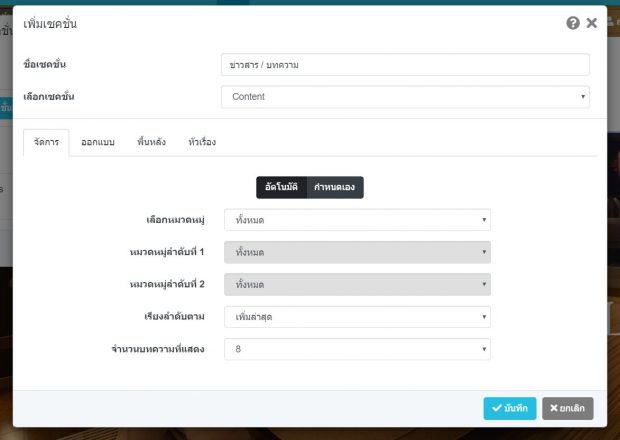Select the พื้นหลัง tab
The image size is (620, 440).
pos(151,142)
